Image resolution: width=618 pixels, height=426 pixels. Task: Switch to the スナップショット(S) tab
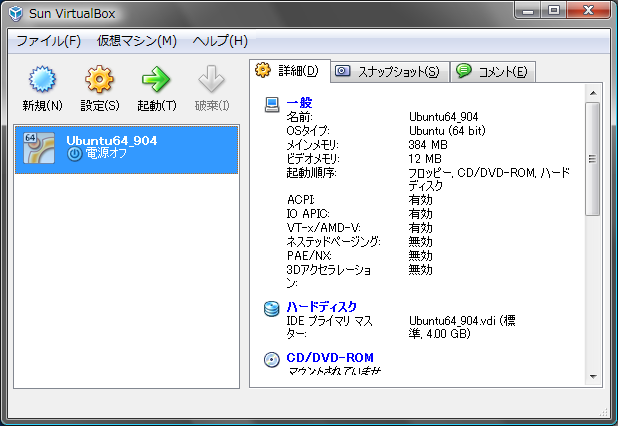[390, 72]
